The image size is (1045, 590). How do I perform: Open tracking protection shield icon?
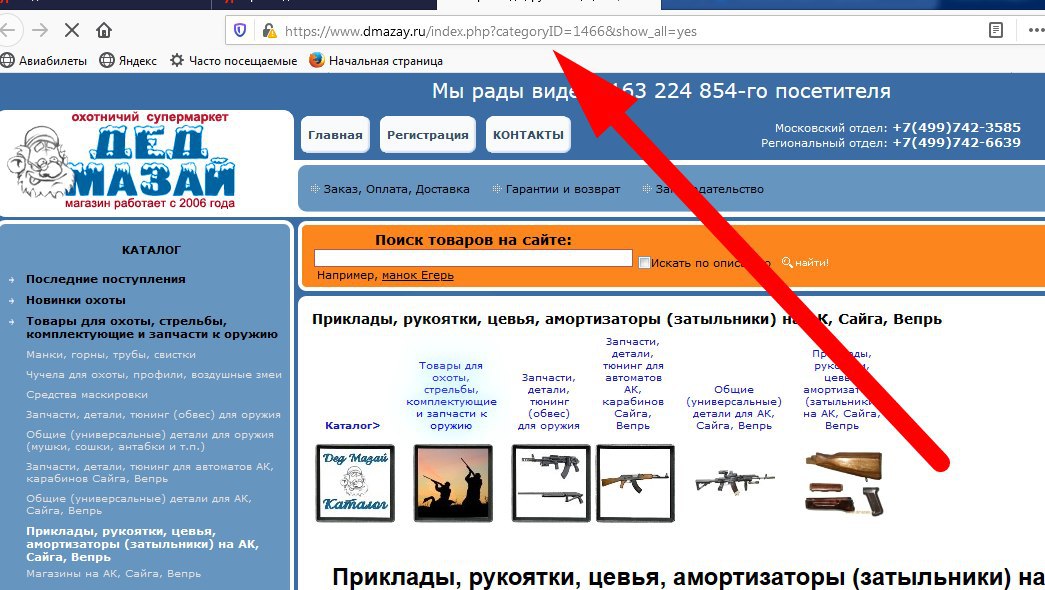240,31
